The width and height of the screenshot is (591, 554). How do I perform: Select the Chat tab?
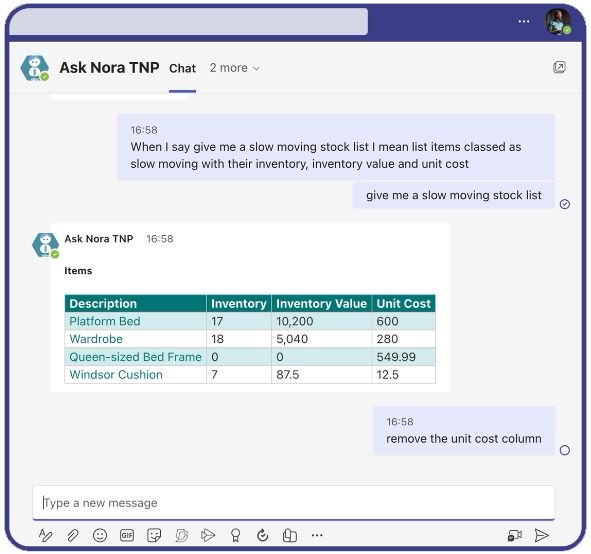click(182, 68)
